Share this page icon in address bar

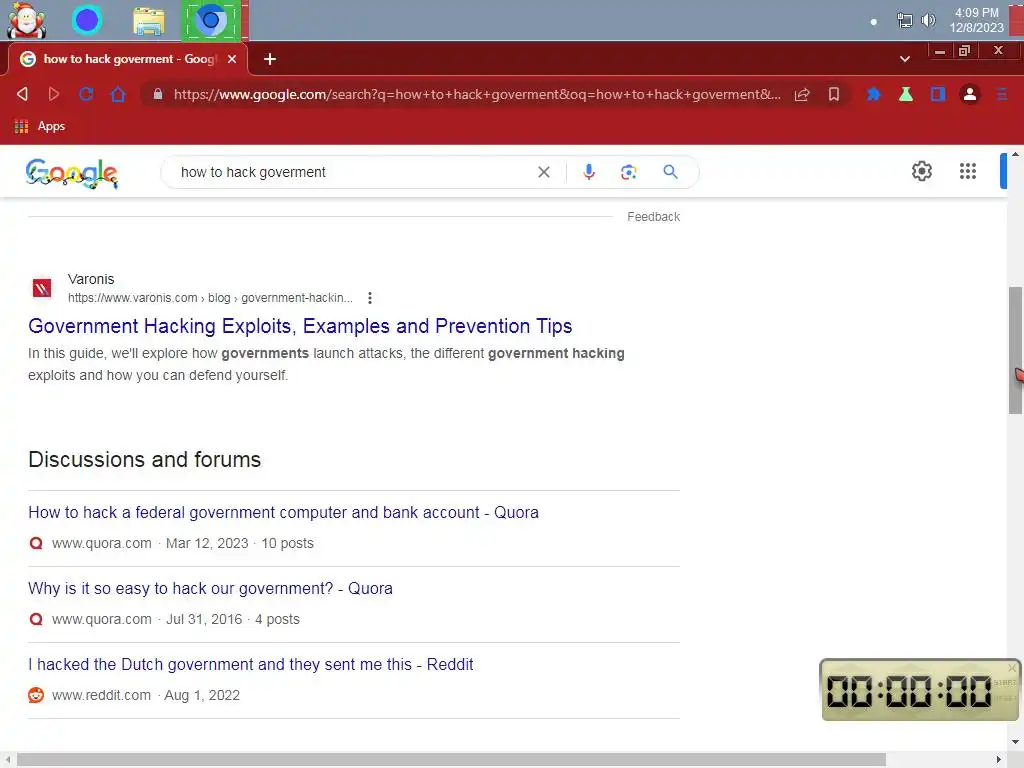pyautogui.click(x=802, y=94)
